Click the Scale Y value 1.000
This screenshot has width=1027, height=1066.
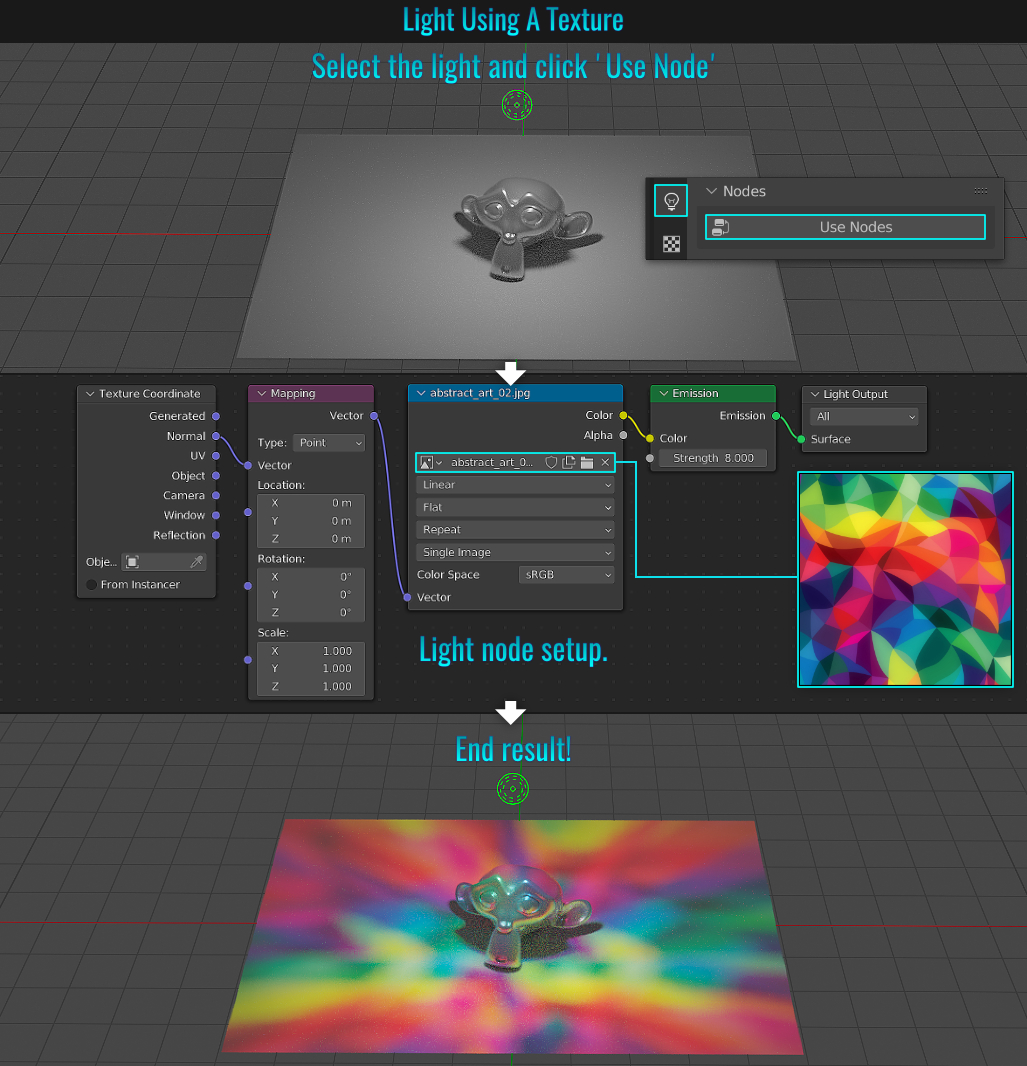[x=337, y=668]
